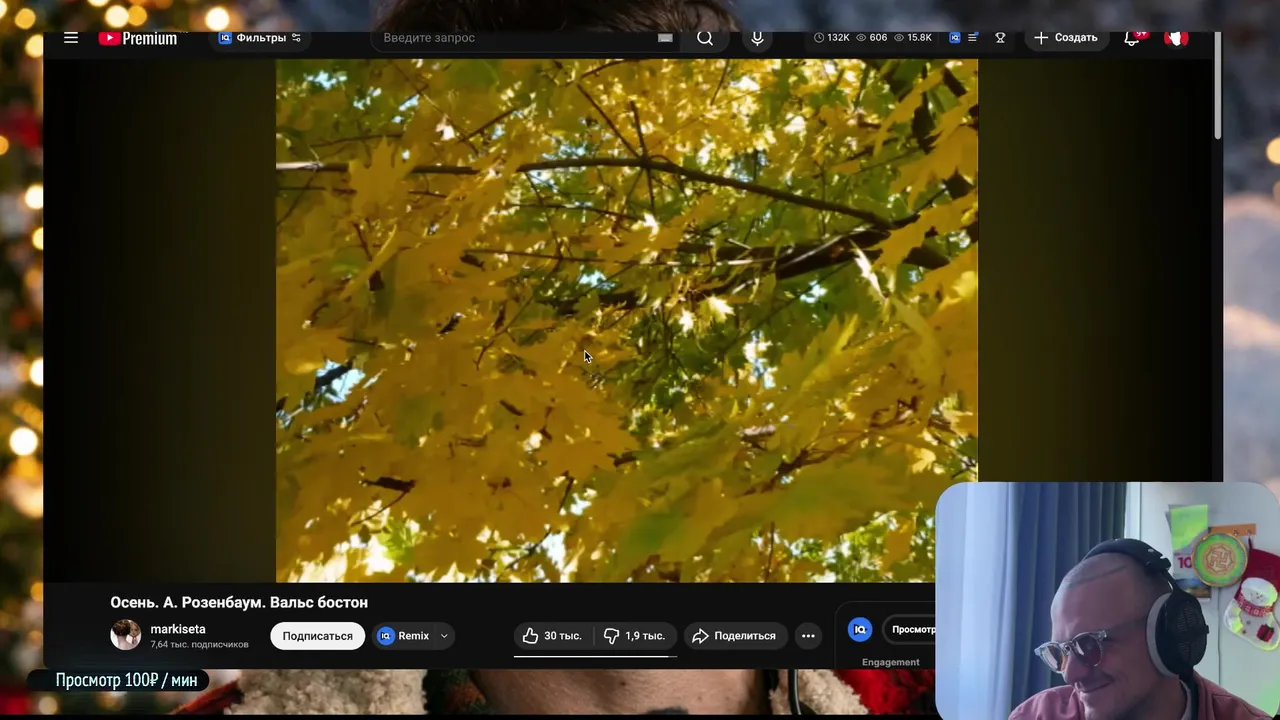Viewport: 1280px width, 720px height.
Task: Click the Поделиться share button
Action: [735, 636]
